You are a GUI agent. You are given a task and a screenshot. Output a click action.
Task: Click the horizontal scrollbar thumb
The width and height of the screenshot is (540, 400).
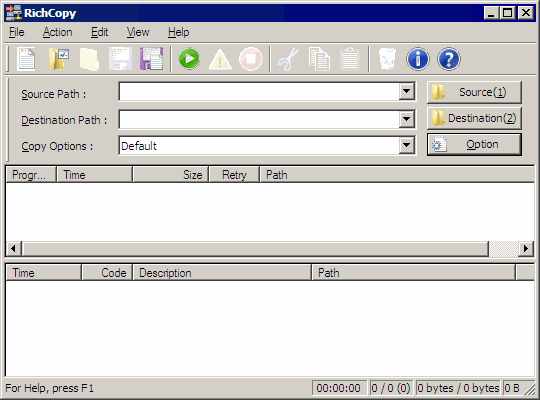coord(255,248)
